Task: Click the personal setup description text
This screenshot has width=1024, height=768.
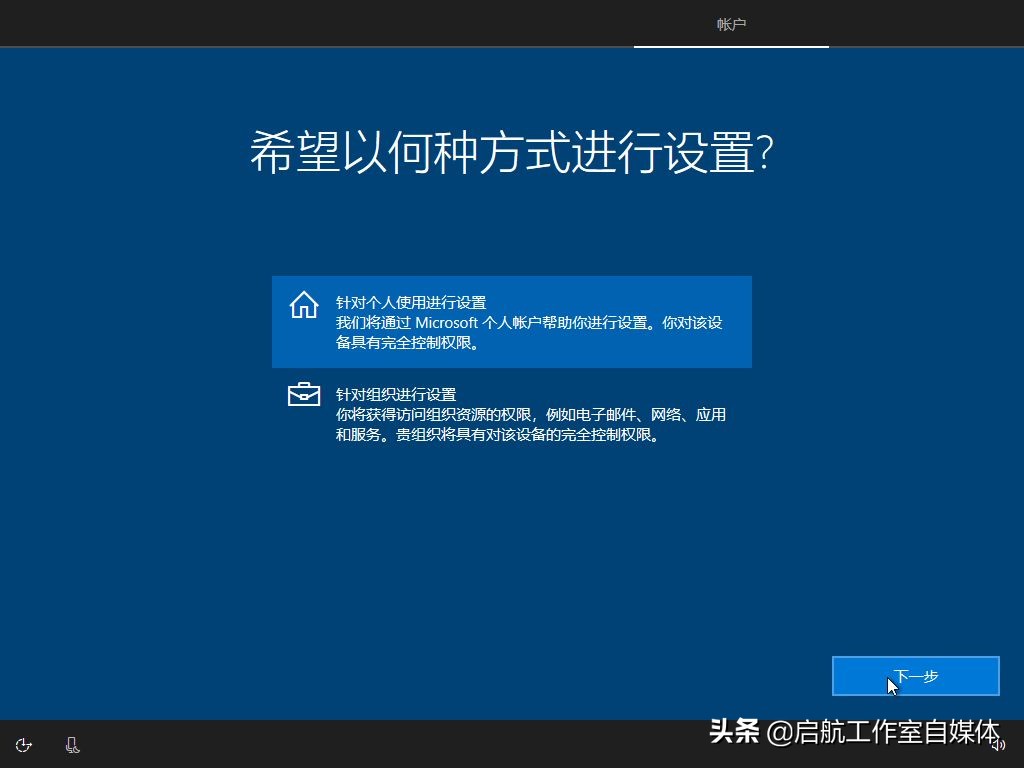Action: pyautogui.click(x=530, y=330)
